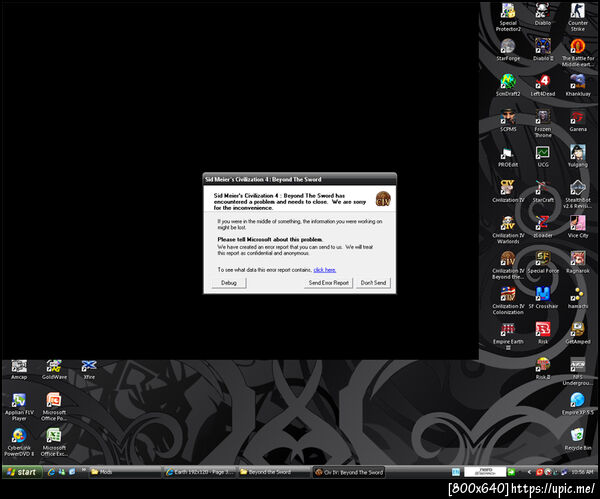Select the Garena desktop shortcut
600x499 pixels.
coord(577,121)
